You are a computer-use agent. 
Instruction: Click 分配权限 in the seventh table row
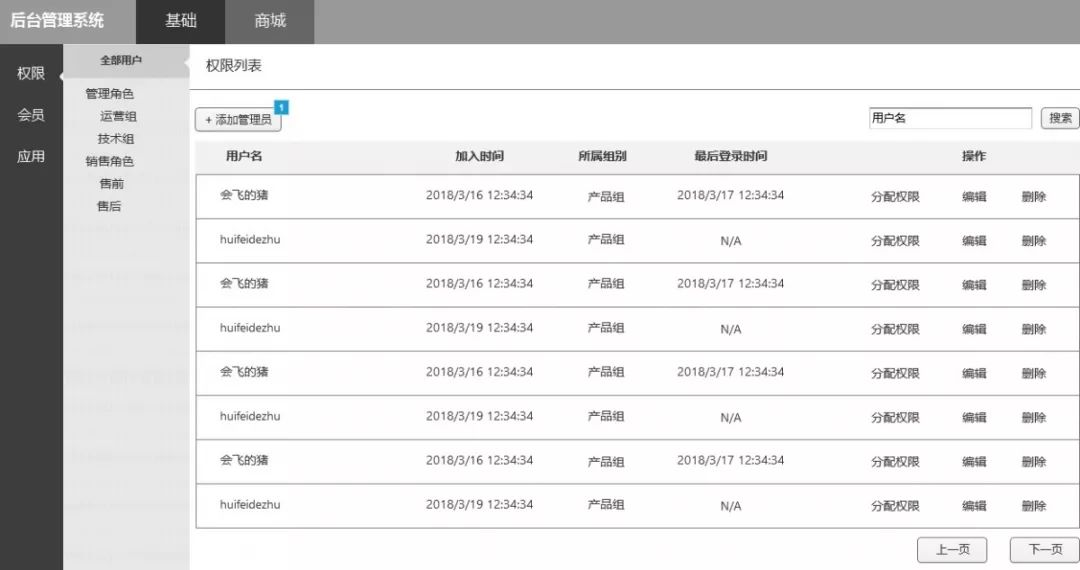895,461
